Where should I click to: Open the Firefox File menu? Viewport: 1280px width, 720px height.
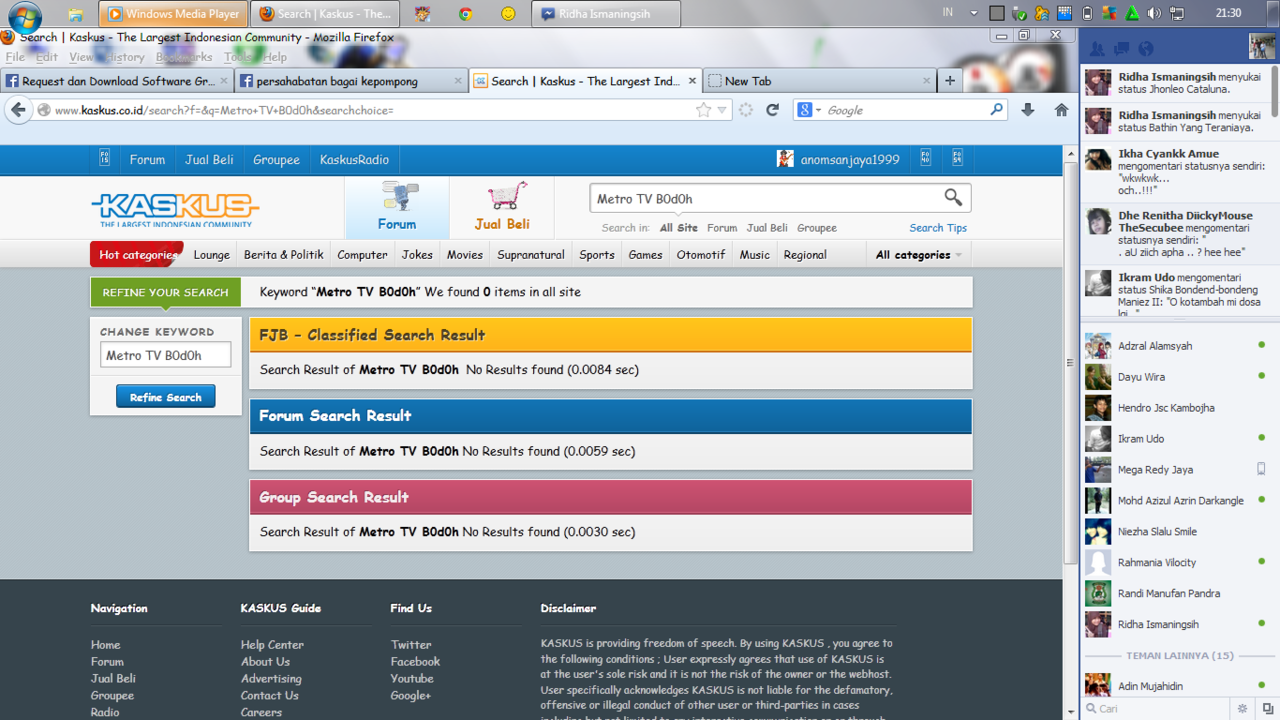click(x=15, y=57)
